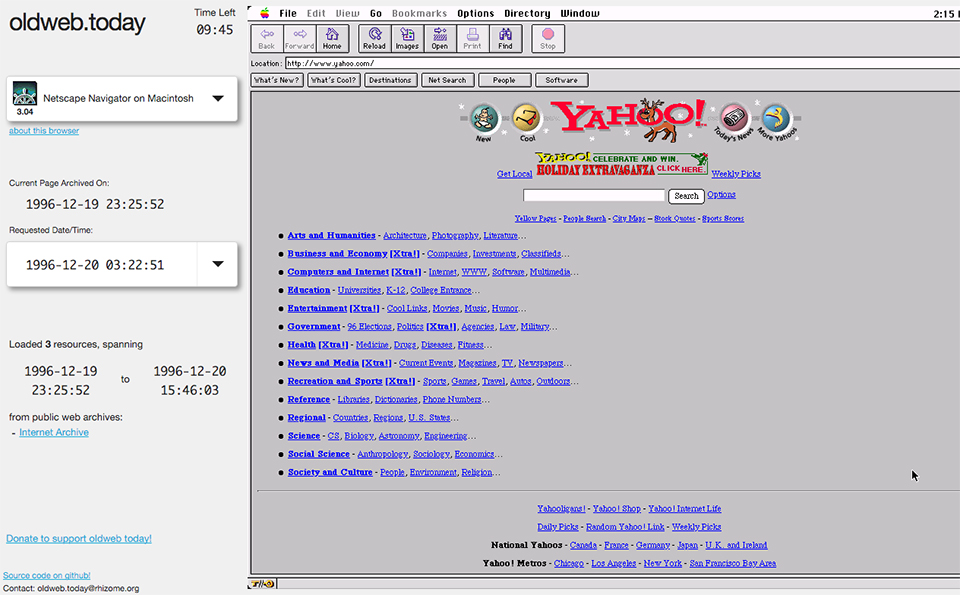Click the Home toolbar icon
960x595 pixels.
pyautogui.click(x=332, y=38)
